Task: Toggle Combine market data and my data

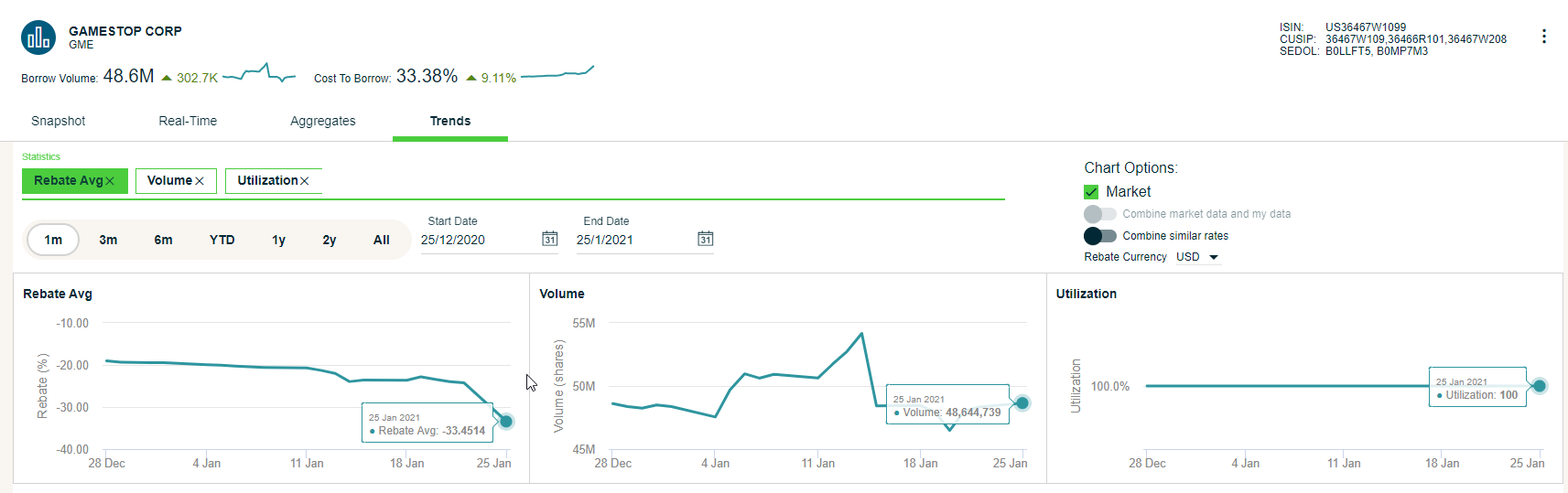Action: 1100,214
